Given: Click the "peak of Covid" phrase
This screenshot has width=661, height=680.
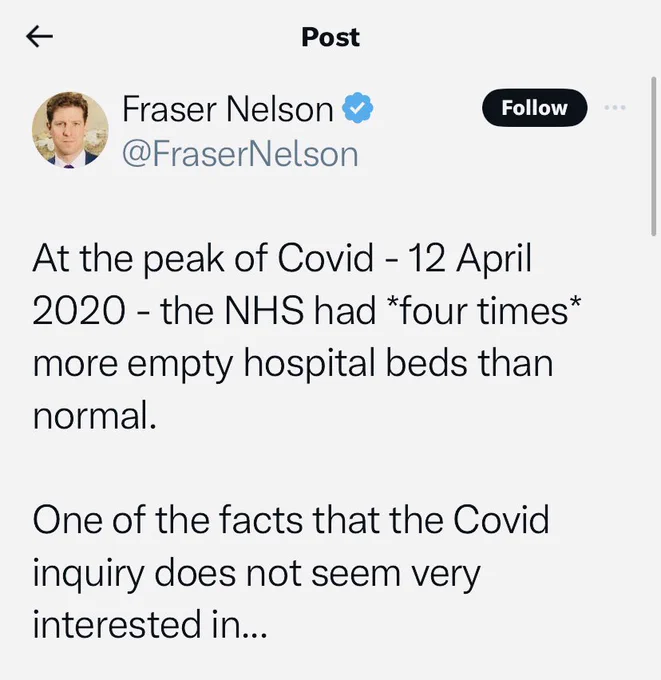Looking at the screenshot, I should click(258, 259).
